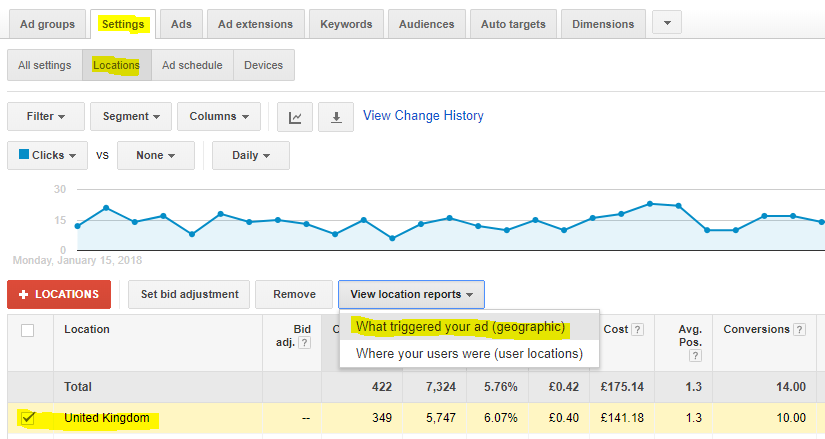Select the All settings sub-tab

[45, 65]
